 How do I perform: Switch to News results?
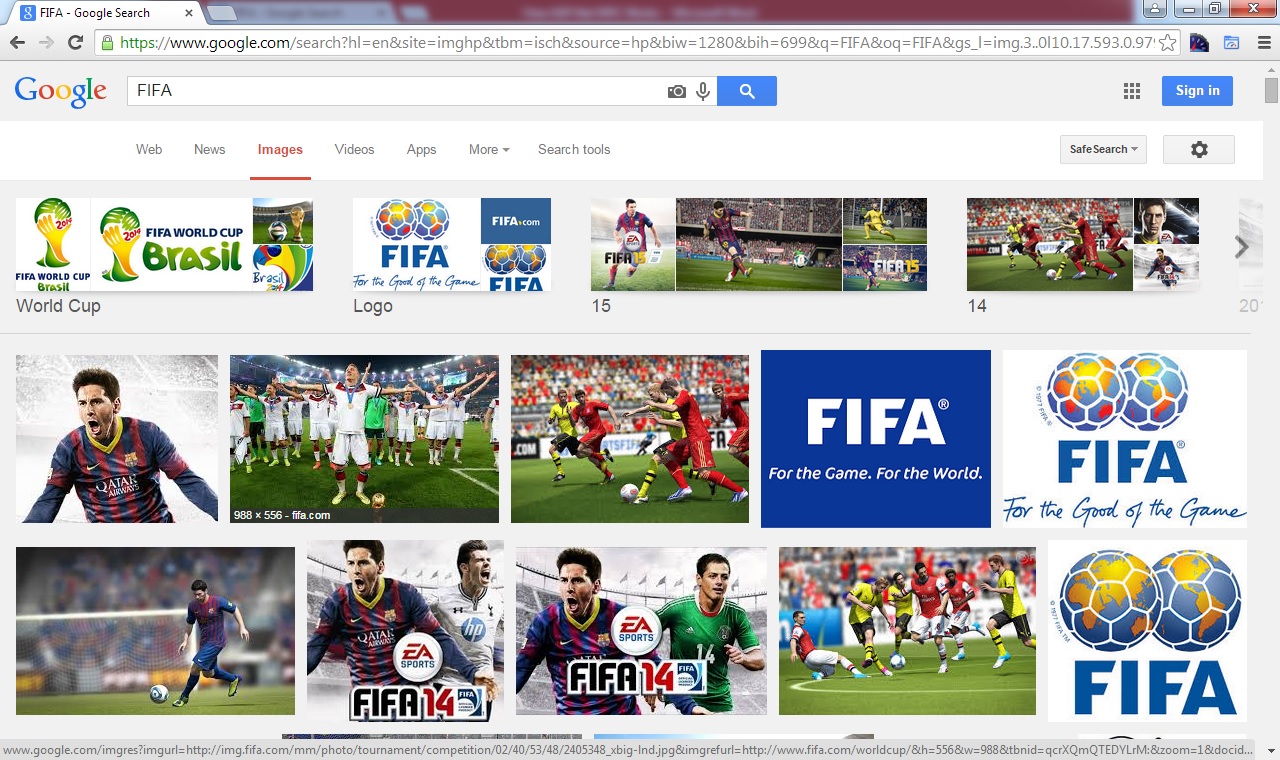[x=210, y=149]
